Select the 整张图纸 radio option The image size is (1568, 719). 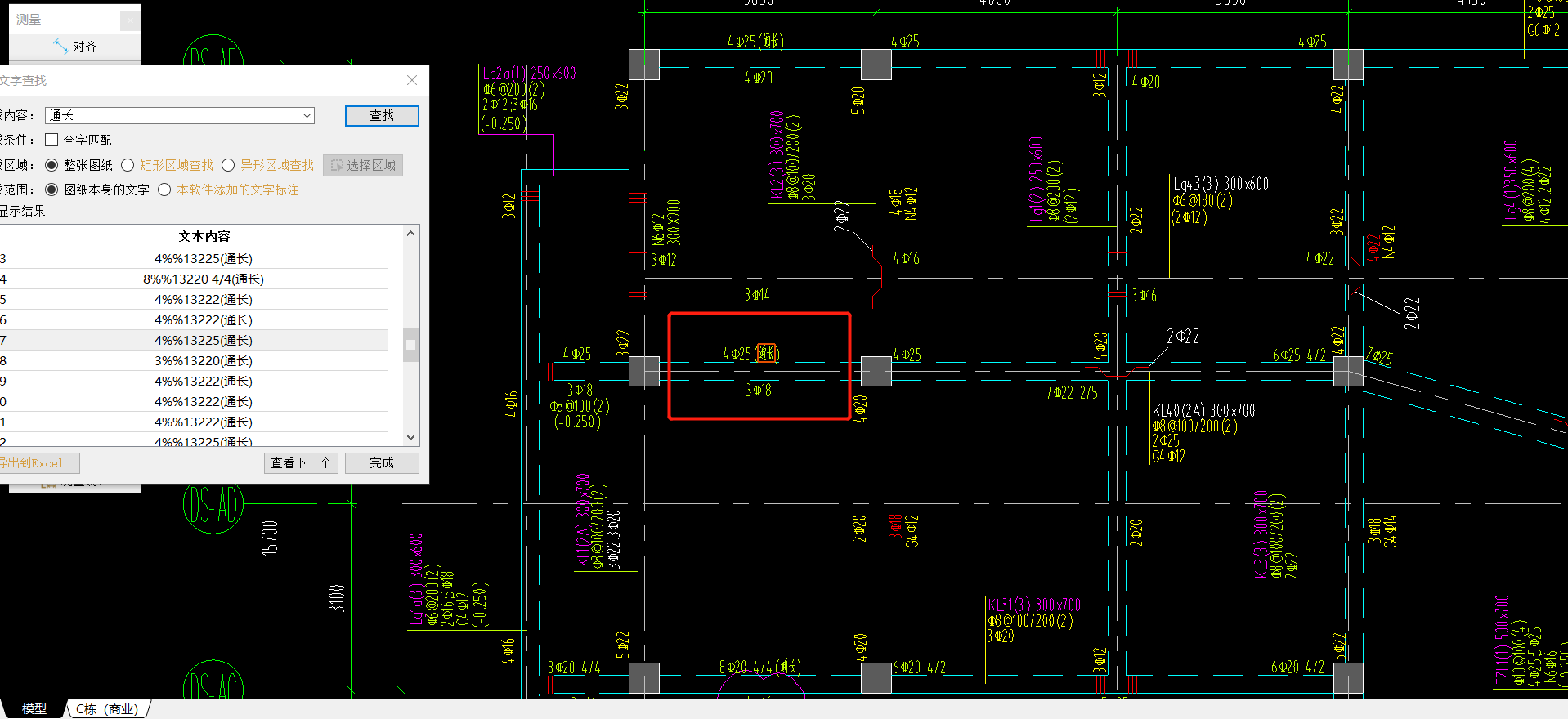click(x=52, y=165)
